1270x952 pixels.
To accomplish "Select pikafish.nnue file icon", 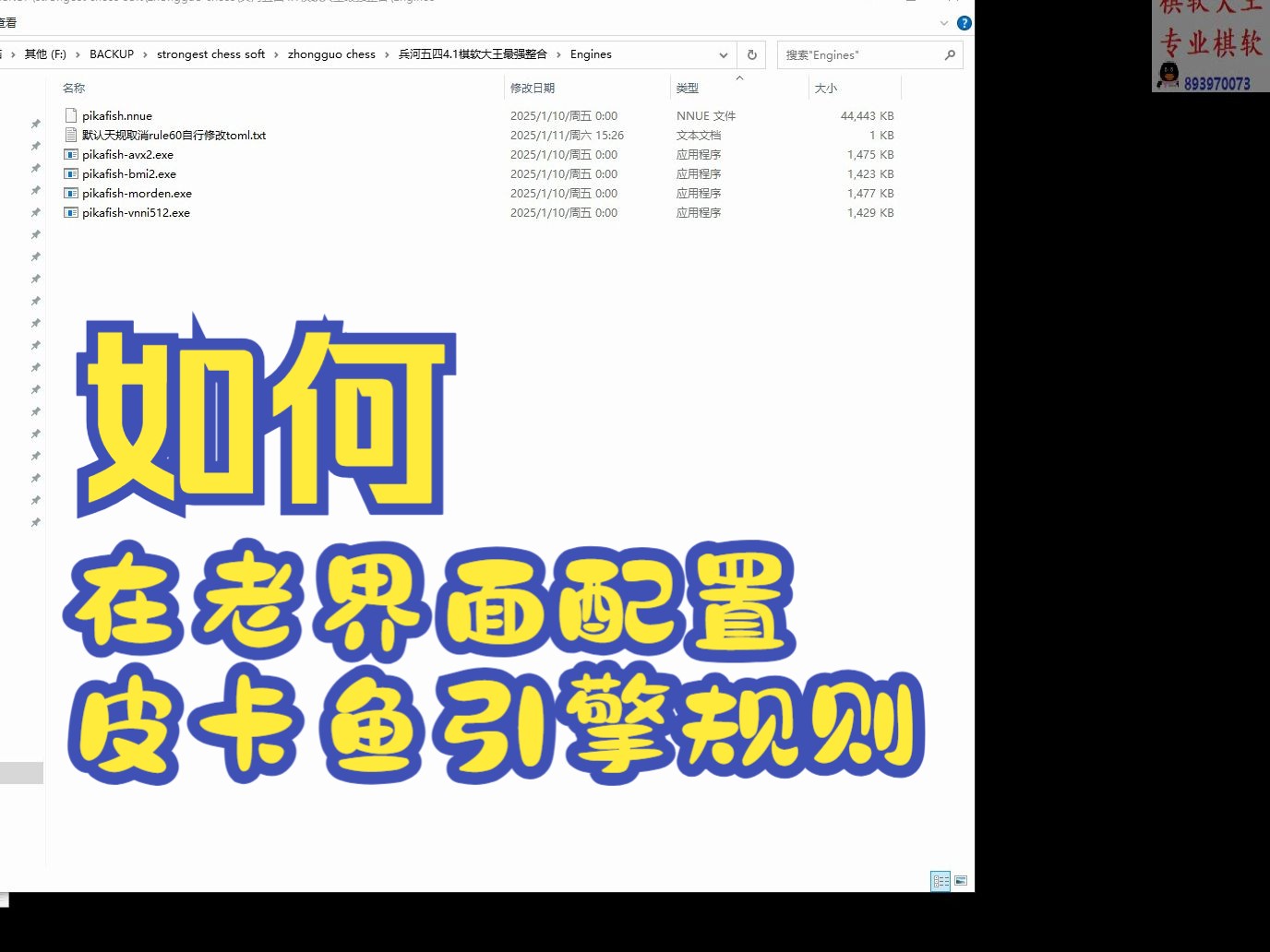I will coord(71,116).
